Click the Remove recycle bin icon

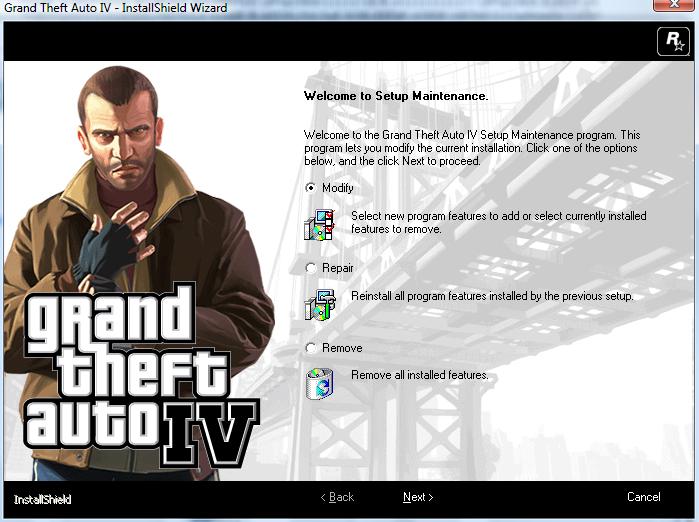(319, 382)
